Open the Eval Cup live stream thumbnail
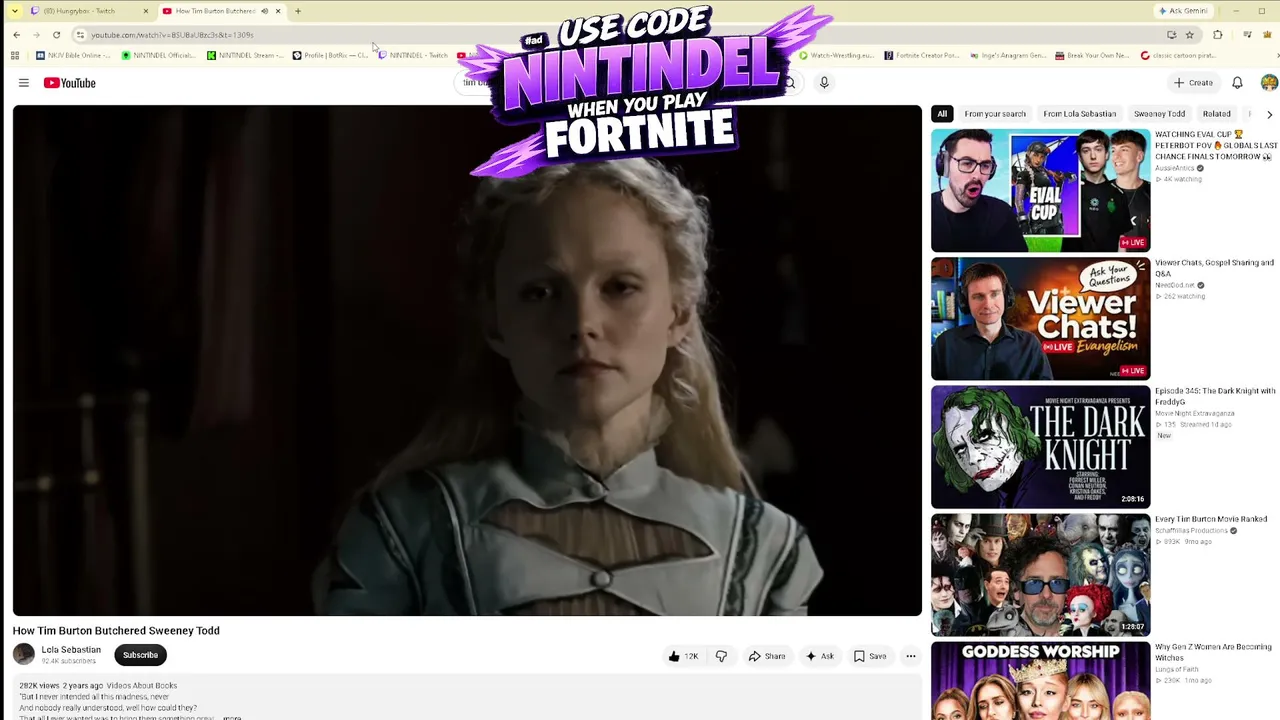The width and height of the screenshot is (1280, 720). [1040, 191]
